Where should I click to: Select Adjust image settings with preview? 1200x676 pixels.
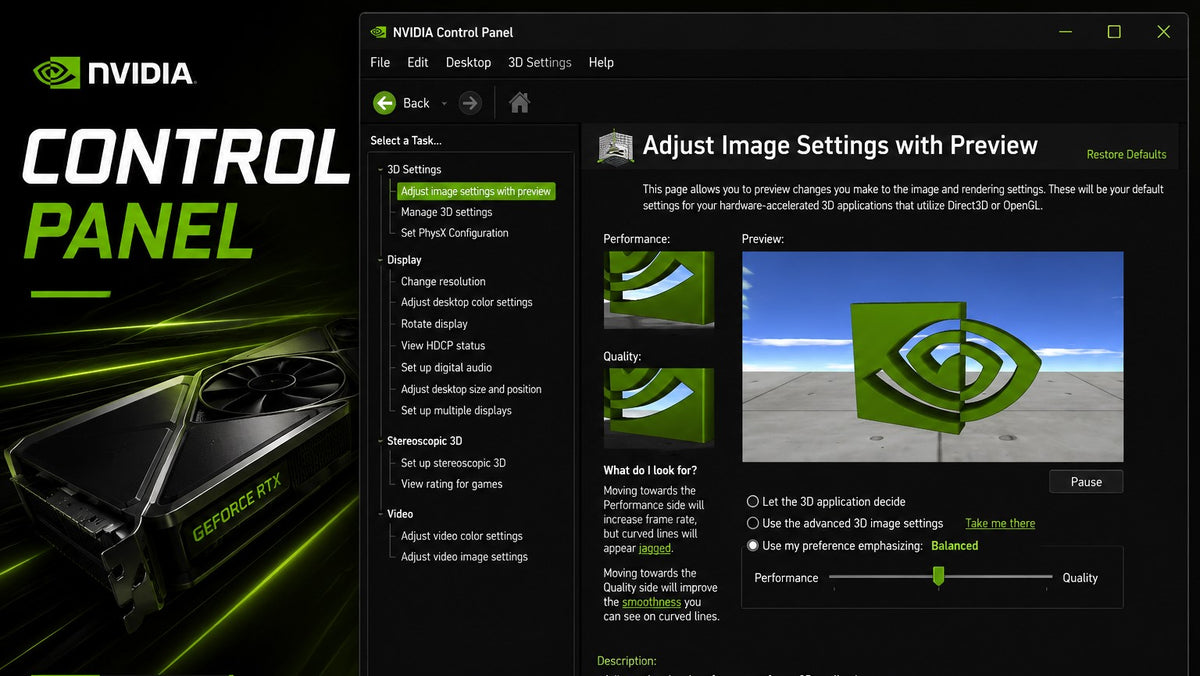click(x=475, y=191)
